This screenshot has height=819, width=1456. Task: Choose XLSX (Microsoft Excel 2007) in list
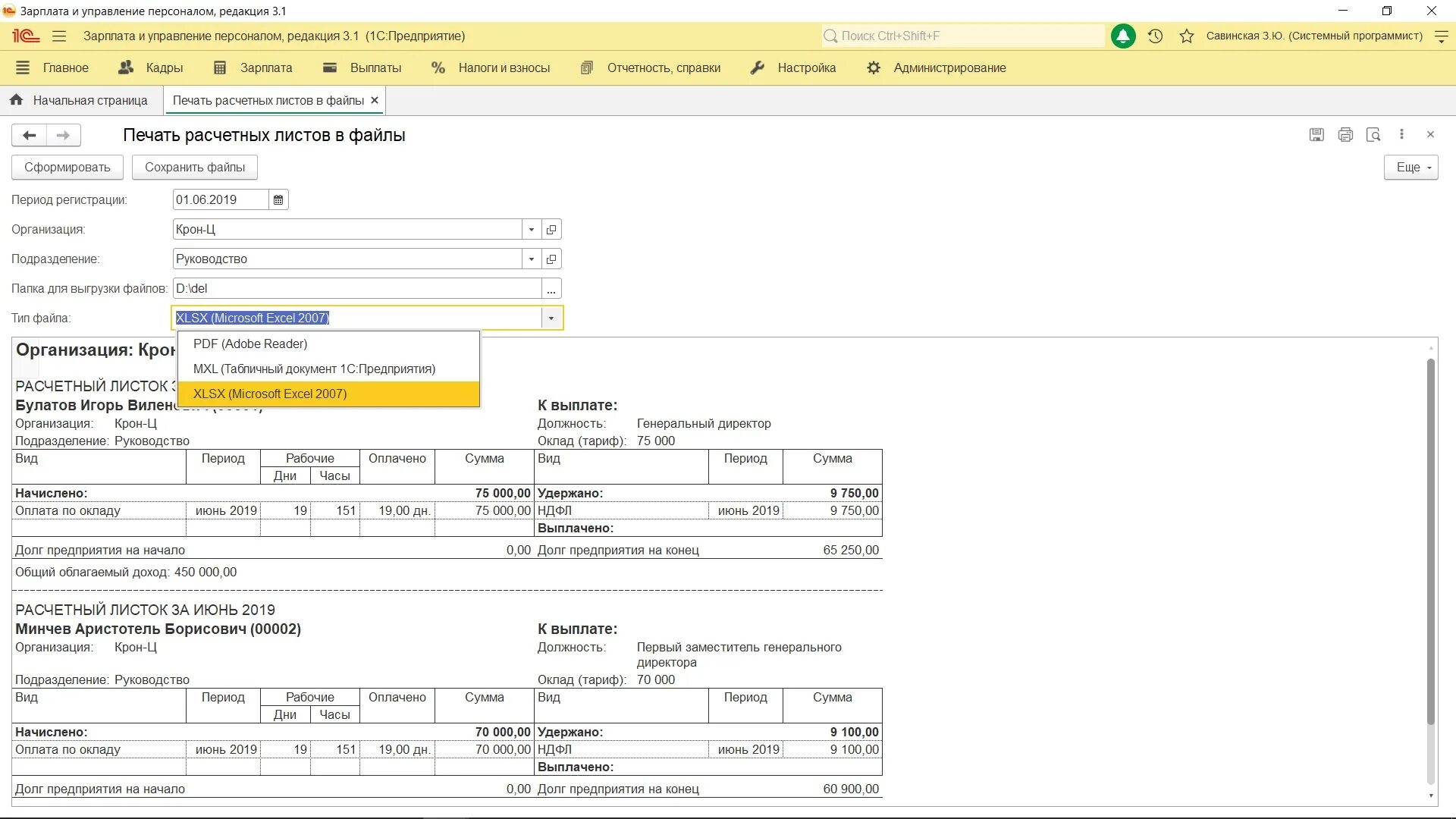tap(328, 394)
